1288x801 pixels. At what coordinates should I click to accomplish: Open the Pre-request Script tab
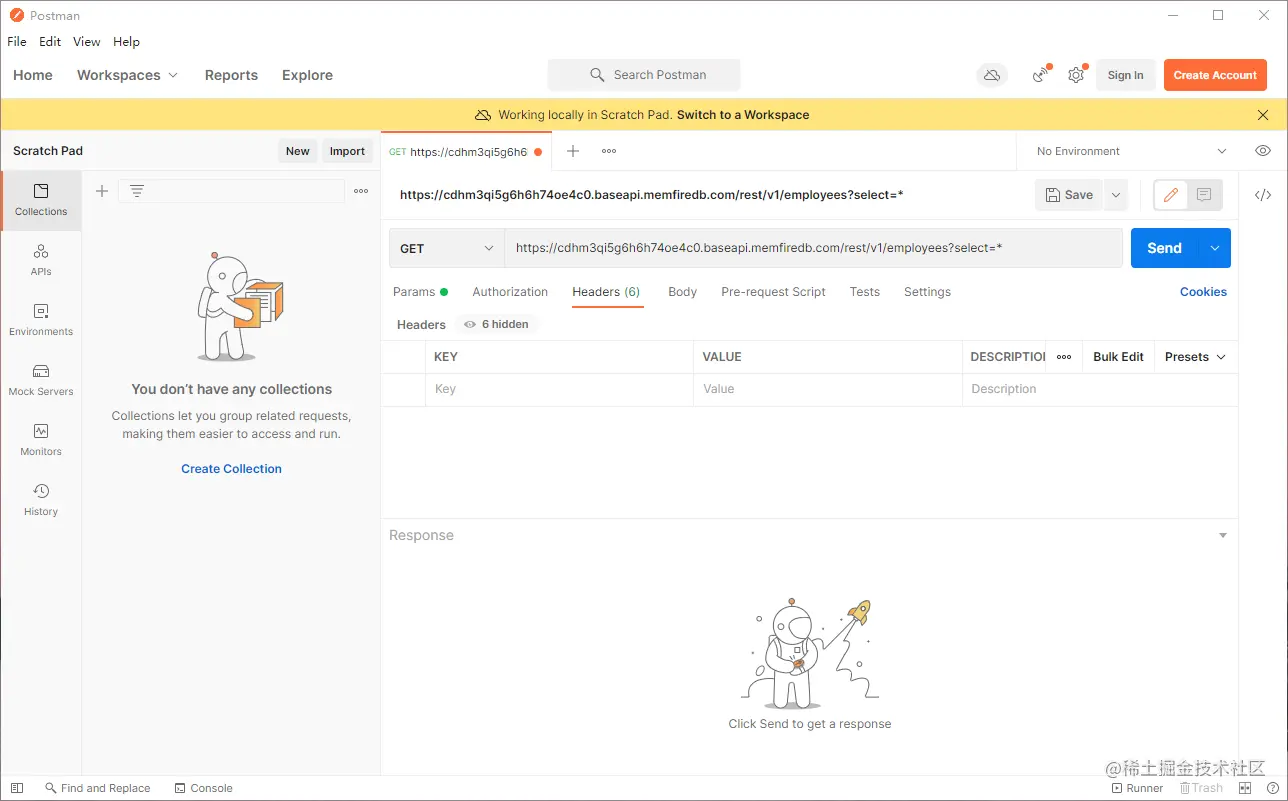point(773,292)
